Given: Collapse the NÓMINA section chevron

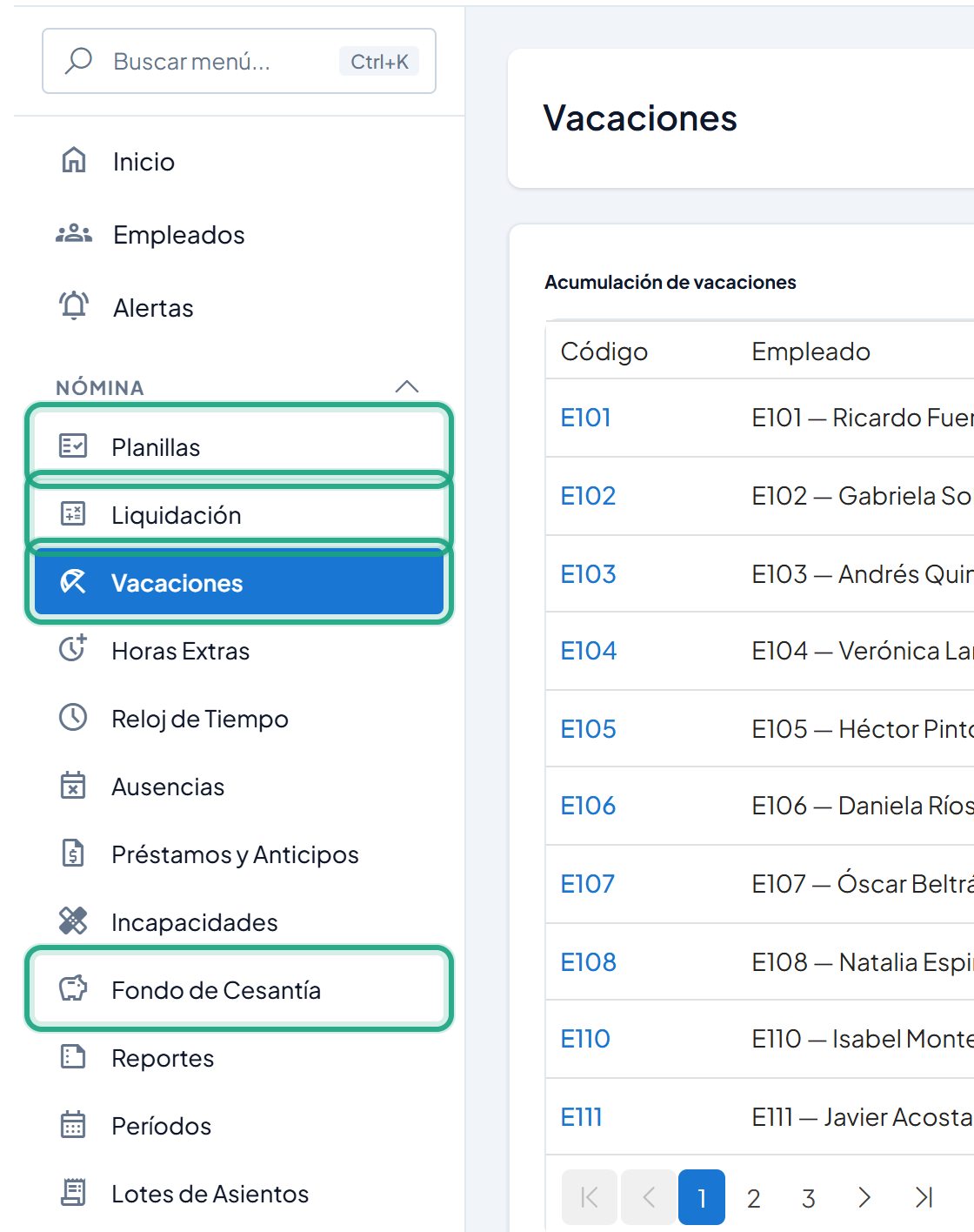Looking at the screenshot, I should tap(407, 386).
